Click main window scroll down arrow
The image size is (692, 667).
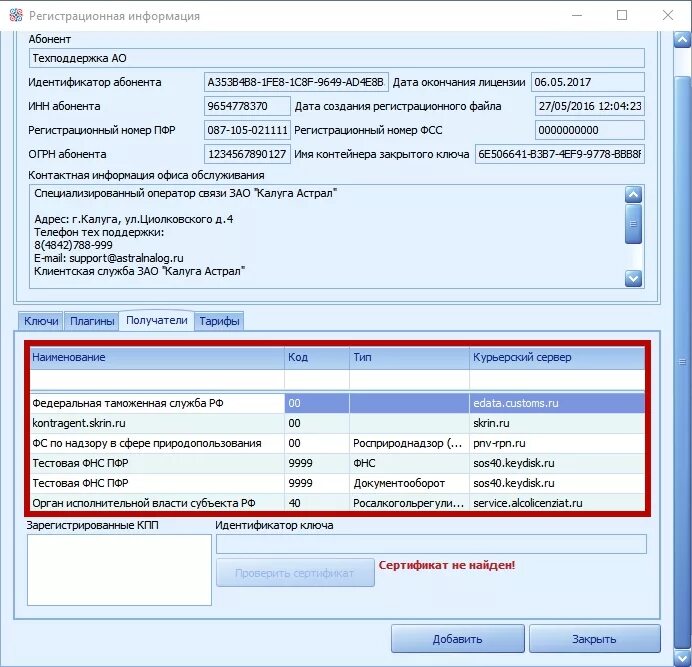[x=682, y=658]
